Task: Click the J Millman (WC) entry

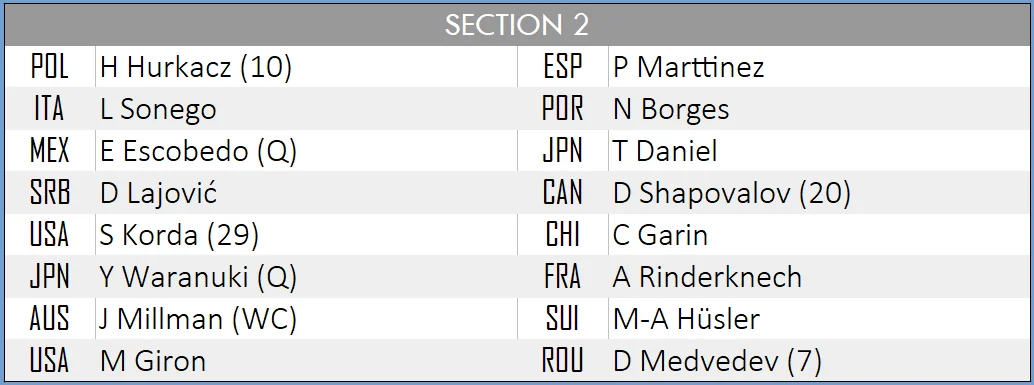Action: point(306,319)
